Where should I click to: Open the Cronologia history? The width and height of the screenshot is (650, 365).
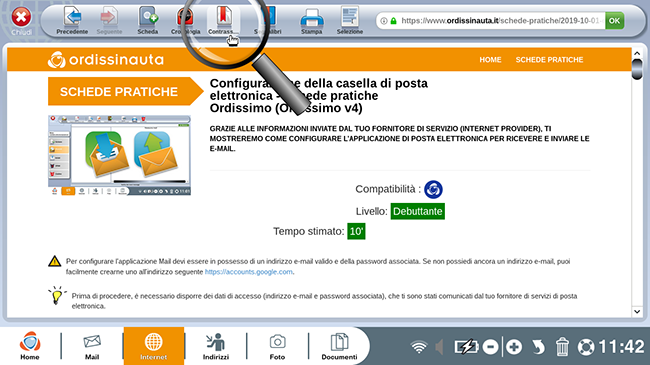coord(185,20)
